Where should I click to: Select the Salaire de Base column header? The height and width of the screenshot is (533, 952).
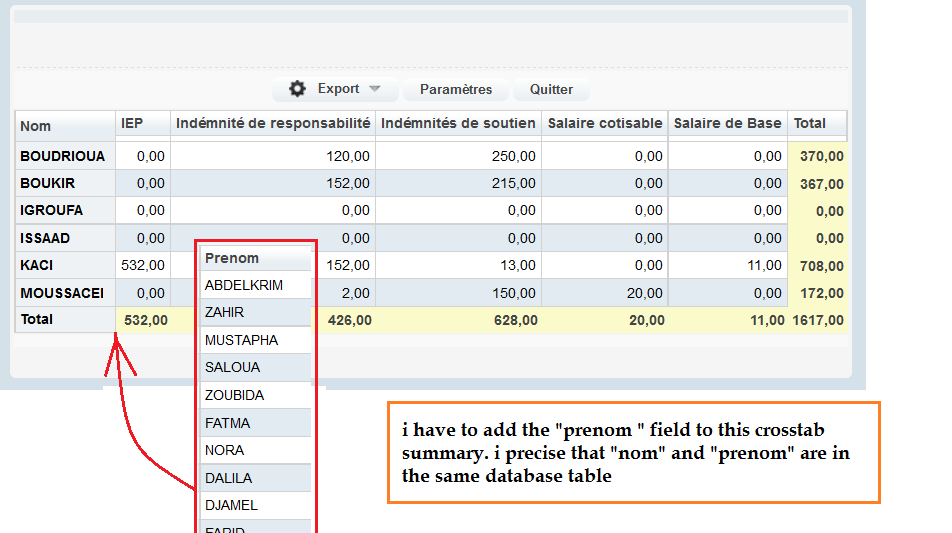tap(727, 123)
